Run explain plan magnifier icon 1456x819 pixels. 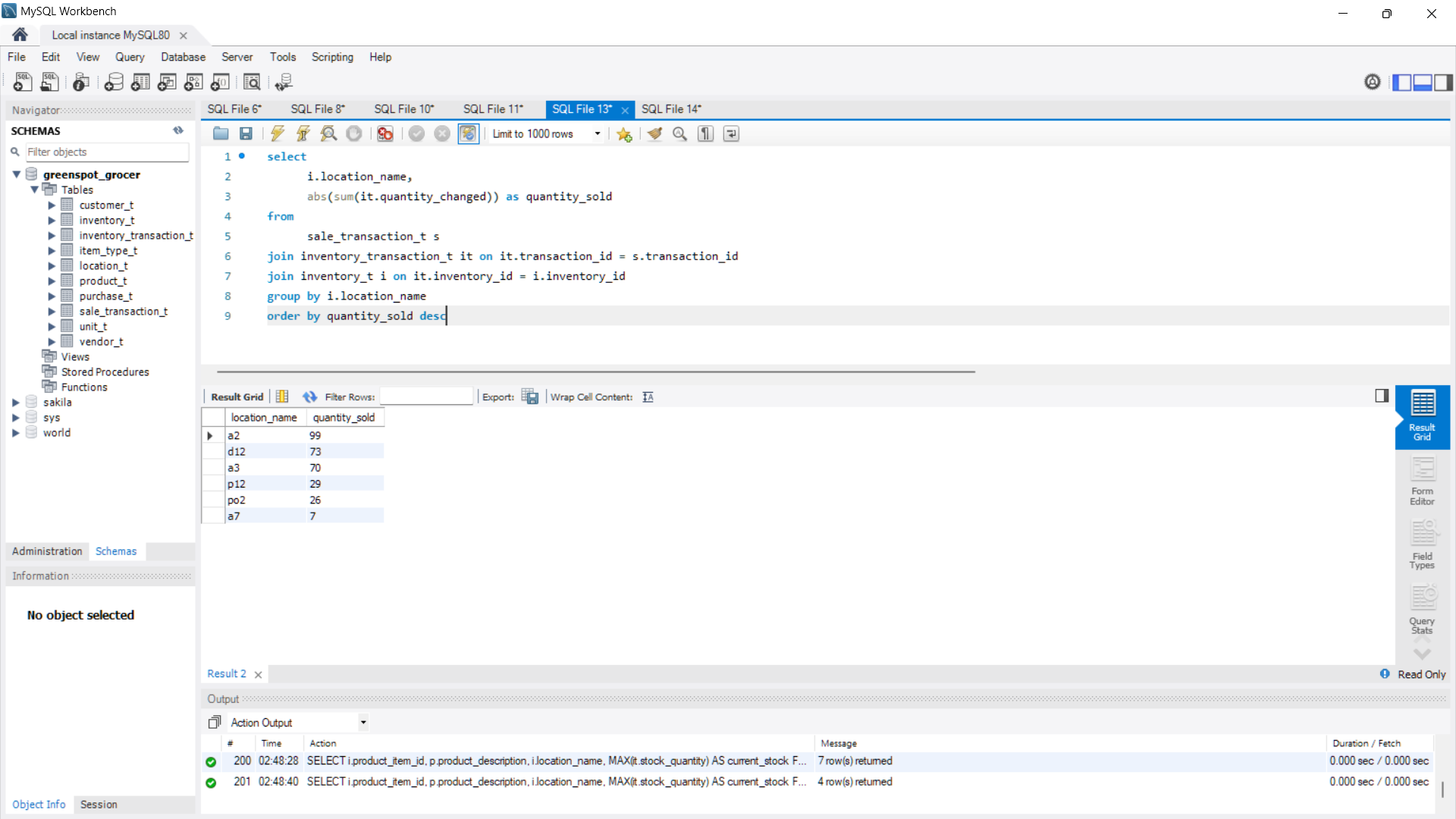328,134
